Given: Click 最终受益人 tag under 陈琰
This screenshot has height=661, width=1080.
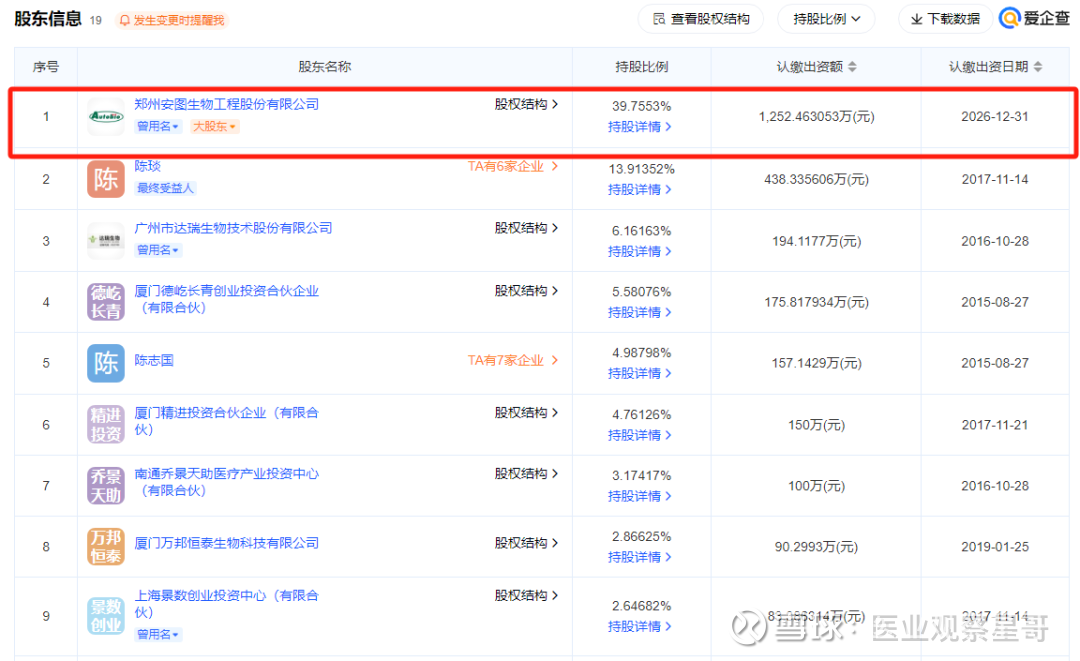Looking at the screenshot, I should (x=165, y=188).
